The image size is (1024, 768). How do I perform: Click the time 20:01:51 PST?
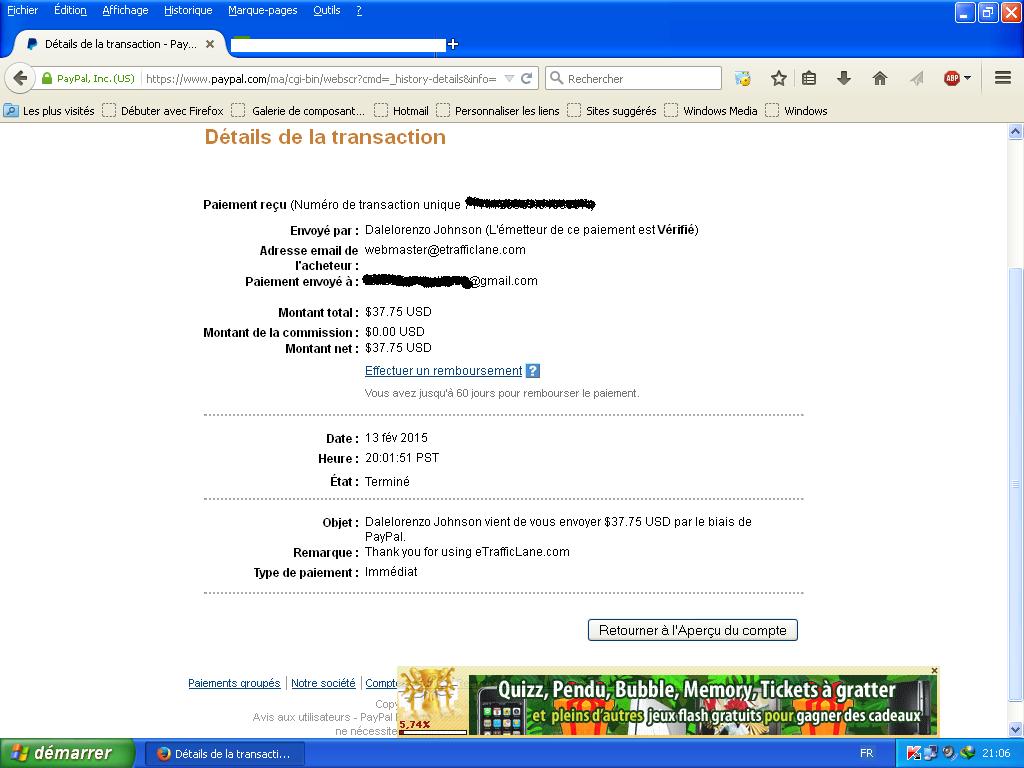402,458
